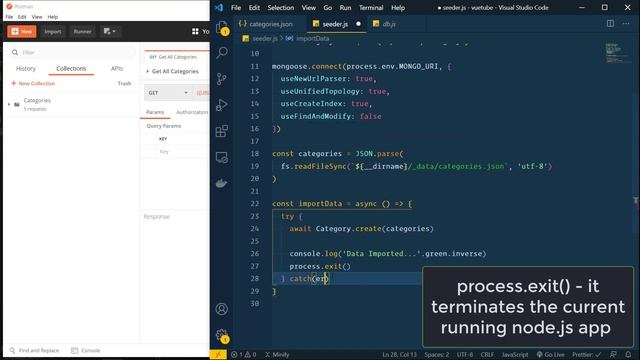Click the Key field in Query Params
This screenshot has width=640, height=360.
click(x=164, y=151)
